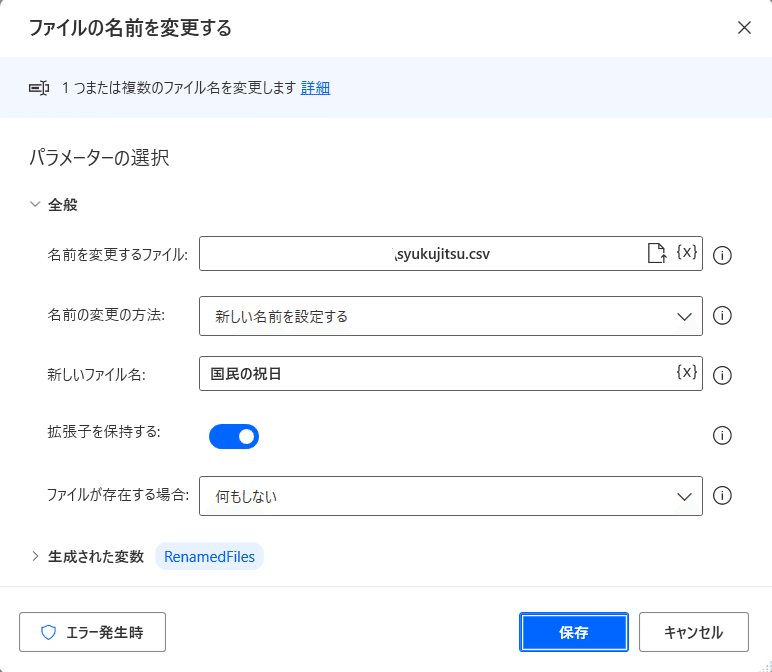Close the rename file dialog

click(744, 28)
